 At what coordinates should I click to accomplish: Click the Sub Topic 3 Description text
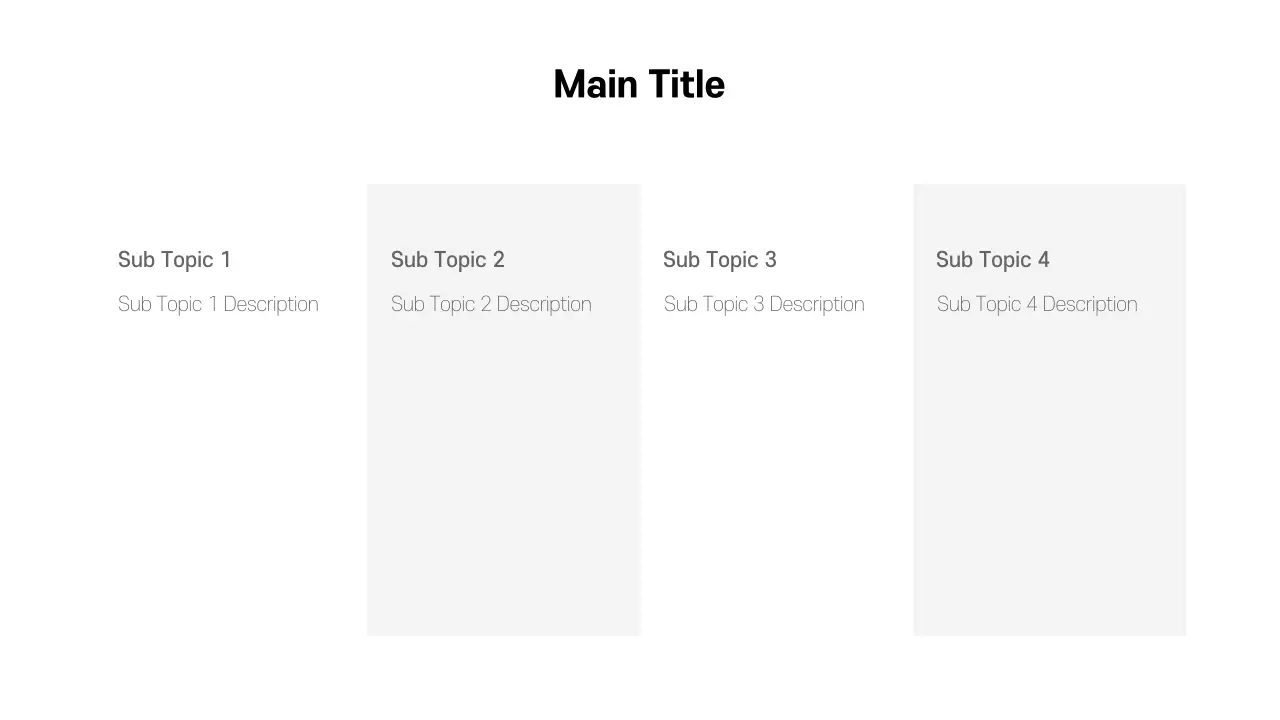coord(764,304)
